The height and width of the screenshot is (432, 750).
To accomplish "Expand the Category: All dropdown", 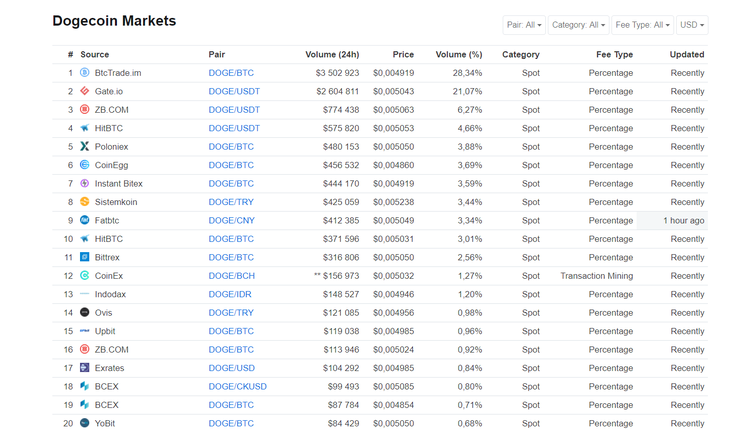I will [x=578, y=25].
